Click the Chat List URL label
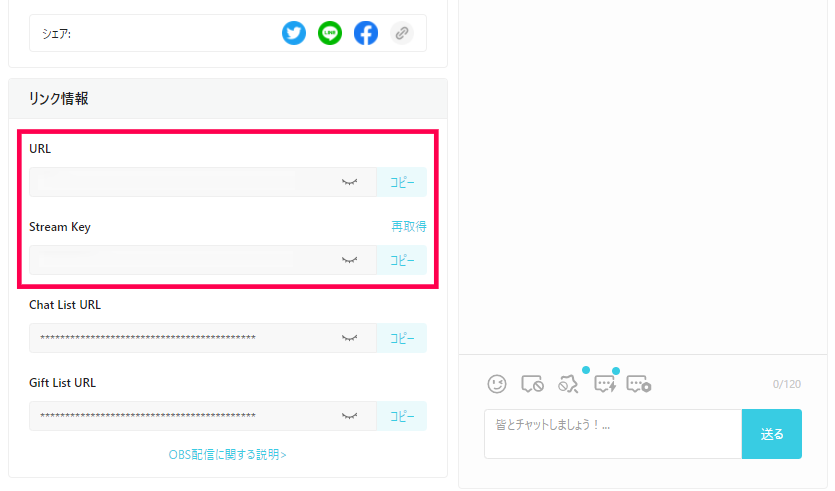 tap(65, 305)
